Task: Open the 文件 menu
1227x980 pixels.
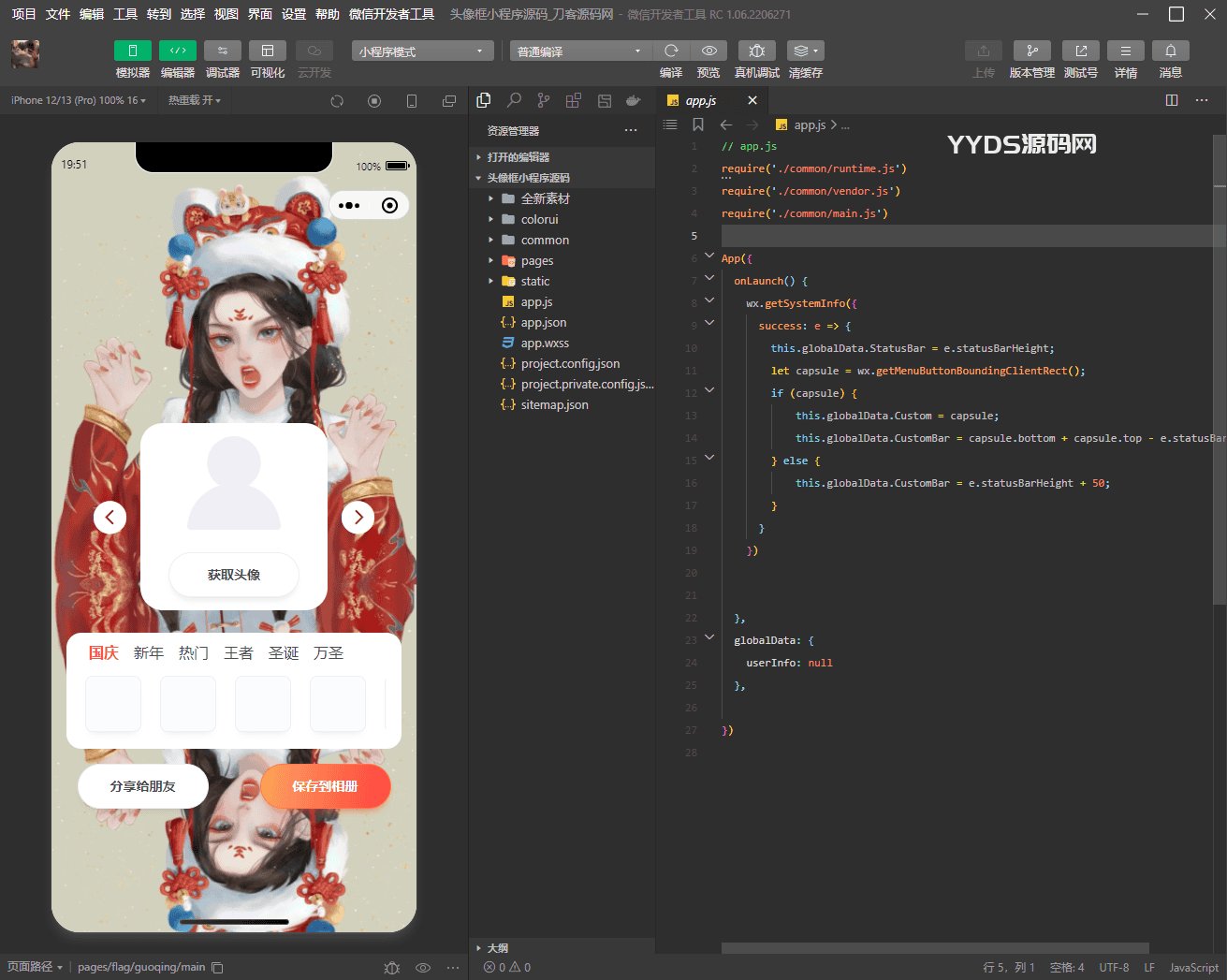Action: pyautogui.click(x=58, y=14)
